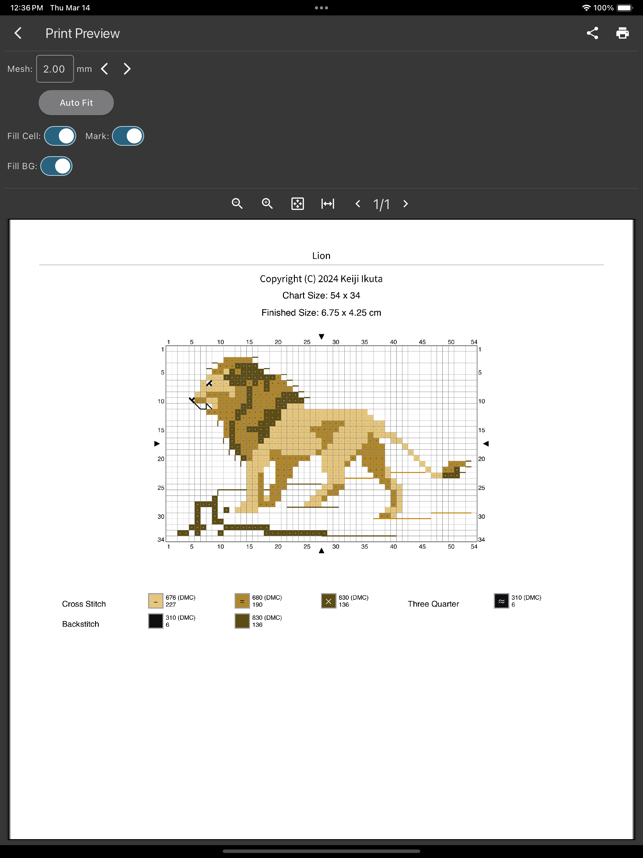The image size is (643, 858).
Task: Toggle the Mark switch
Action: (x=128, y=136)
